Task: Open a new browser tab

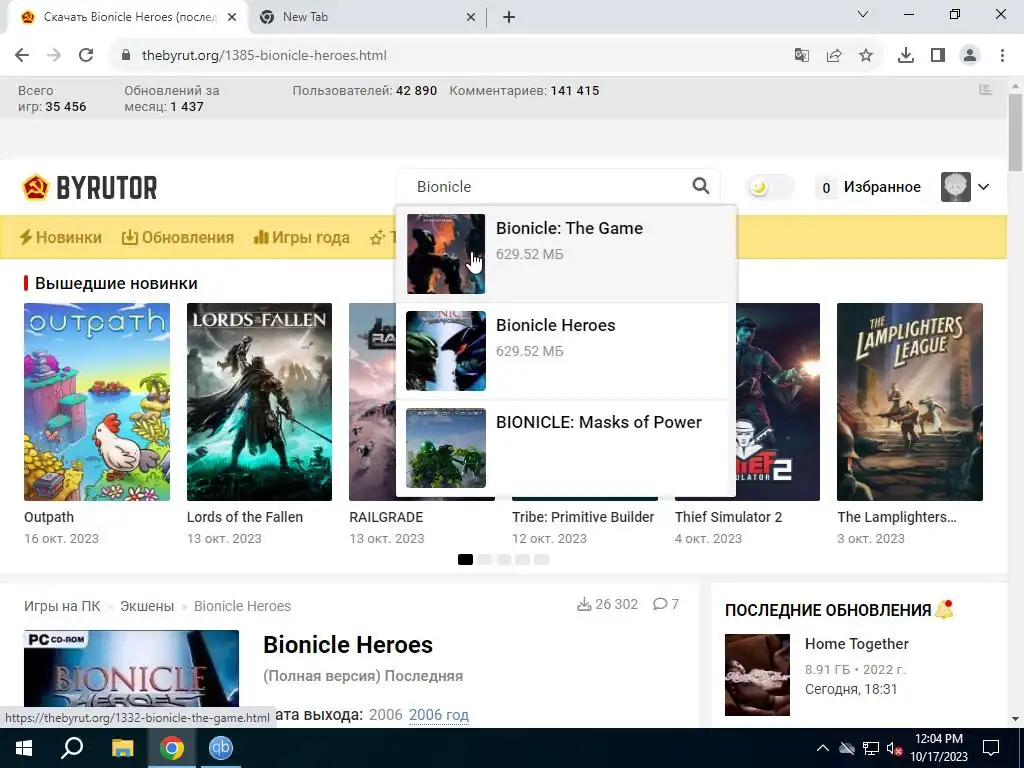Action: click(x=509, y=17)
